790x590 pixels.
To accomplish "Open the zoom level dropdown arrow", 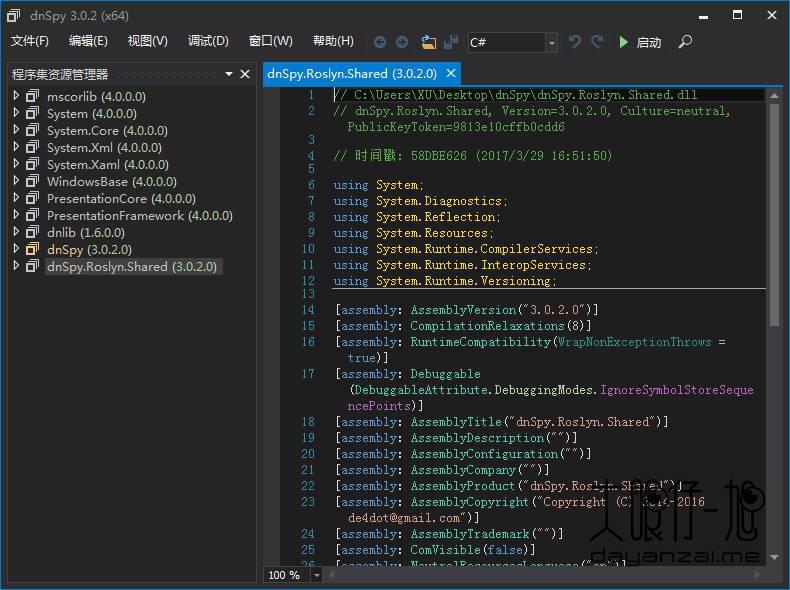I will 316,574.
